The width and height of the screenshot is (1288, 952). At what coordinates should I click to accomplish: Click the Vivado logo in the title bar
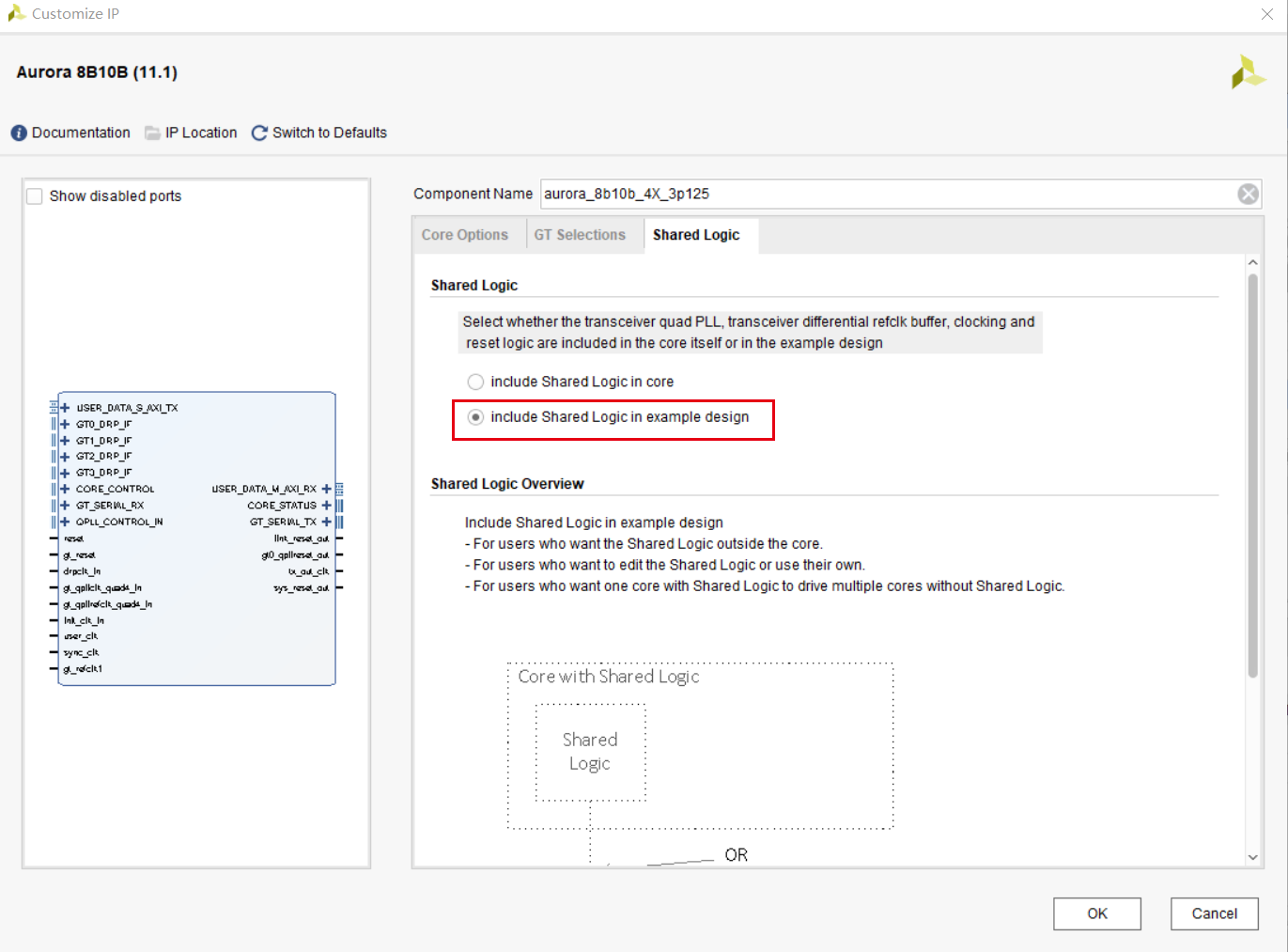click(x=16, y=13)
